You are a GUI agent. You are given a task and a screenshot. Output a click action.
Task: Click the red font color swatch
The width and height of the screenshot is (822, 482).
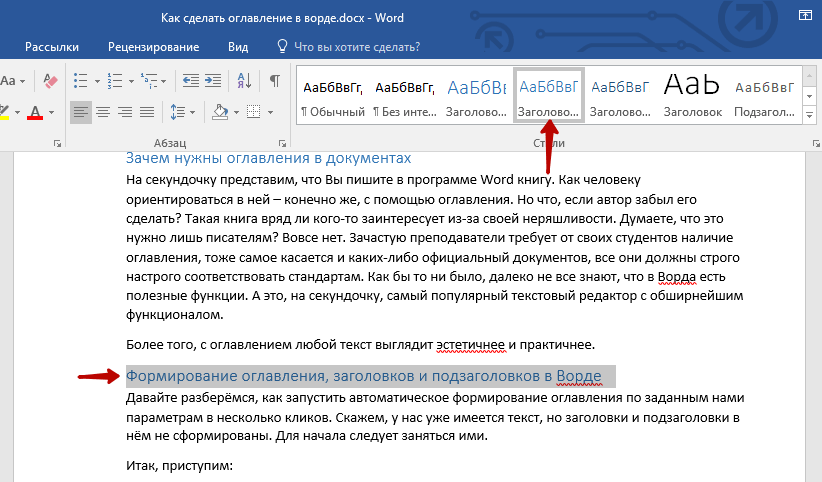pos(35,111)
